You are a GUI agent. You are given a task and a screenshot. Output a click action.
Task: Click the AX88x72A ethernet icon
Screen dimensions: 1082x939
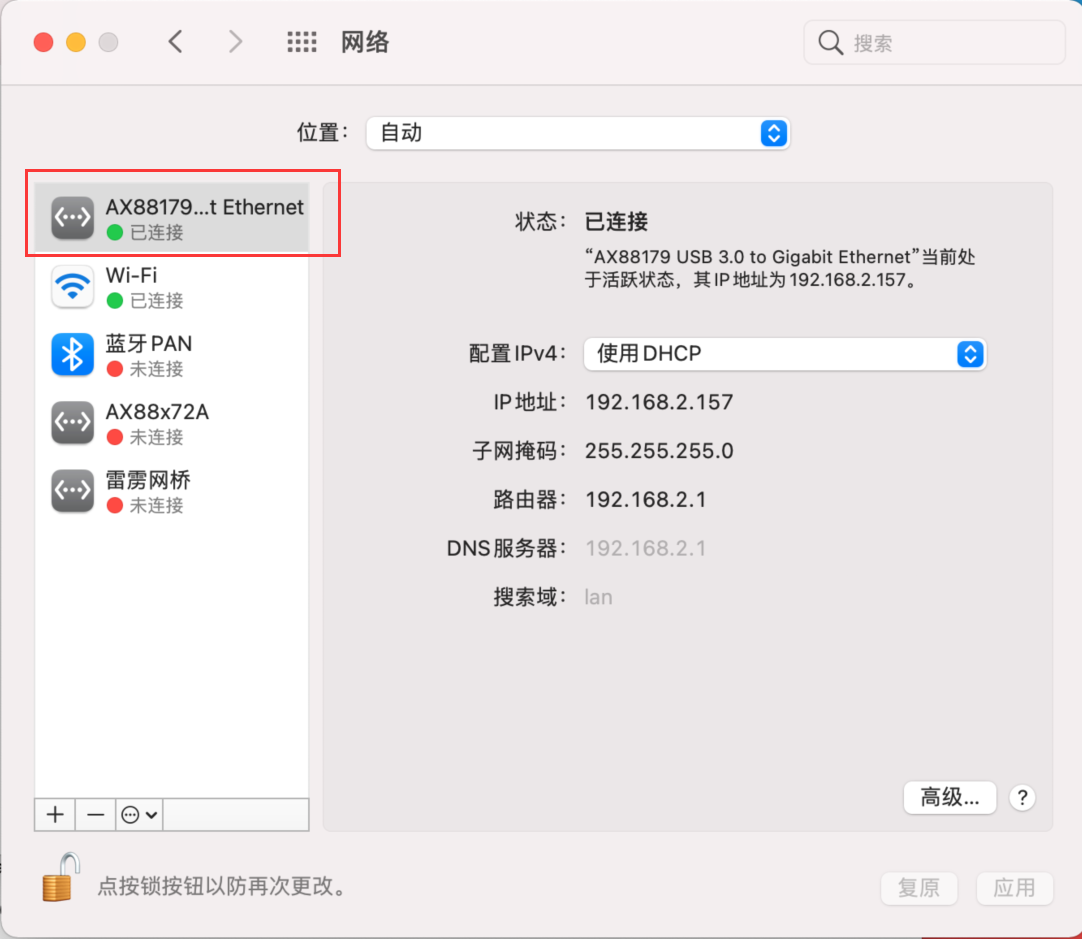72,423
